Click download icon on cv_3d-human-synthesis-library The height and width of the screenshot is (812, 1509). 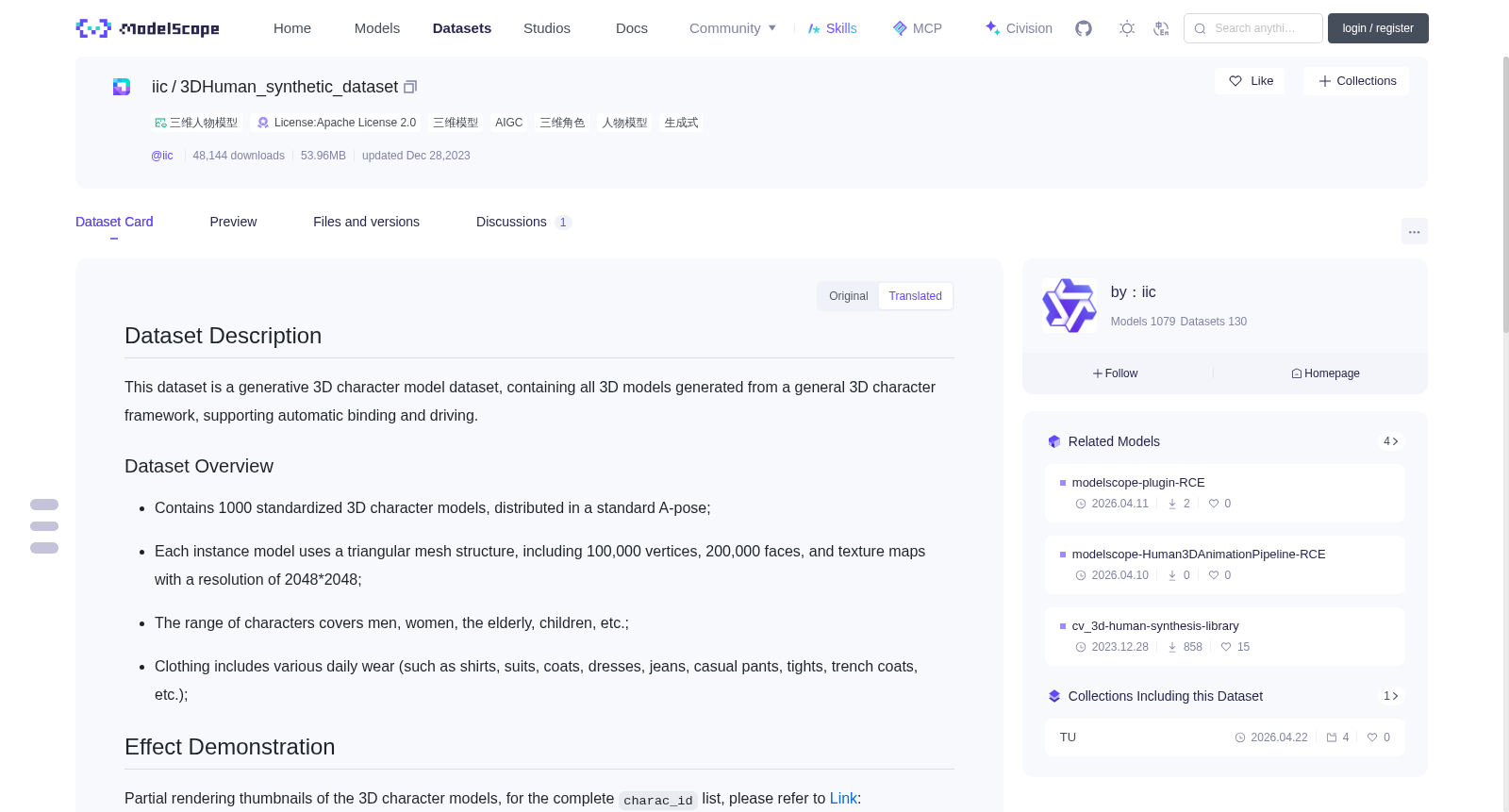pos(1172,647)
